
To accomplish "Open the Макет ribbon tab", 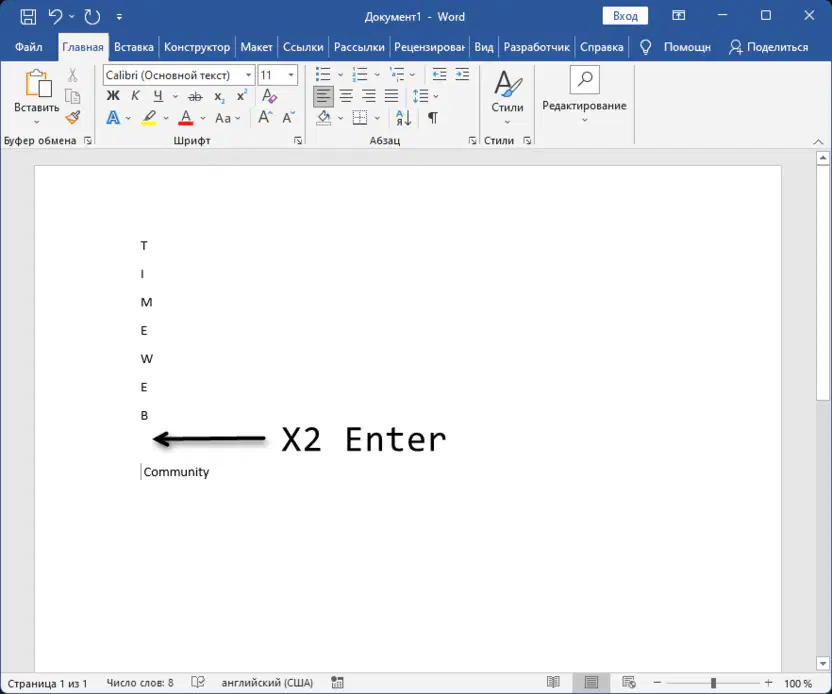I will coord(256,47).
